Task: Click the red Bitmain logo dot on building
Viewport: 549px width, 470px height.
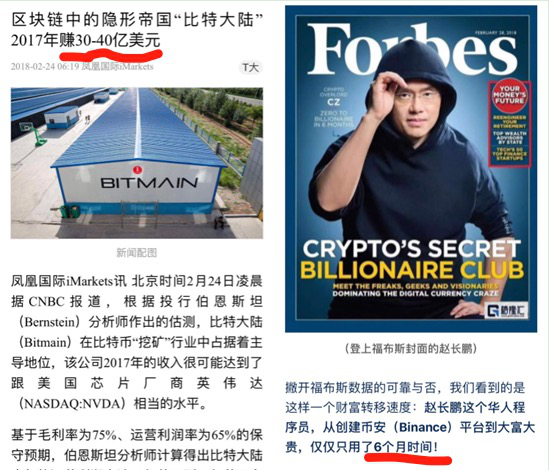Action: pyautogui.click(x=137, y=170)
